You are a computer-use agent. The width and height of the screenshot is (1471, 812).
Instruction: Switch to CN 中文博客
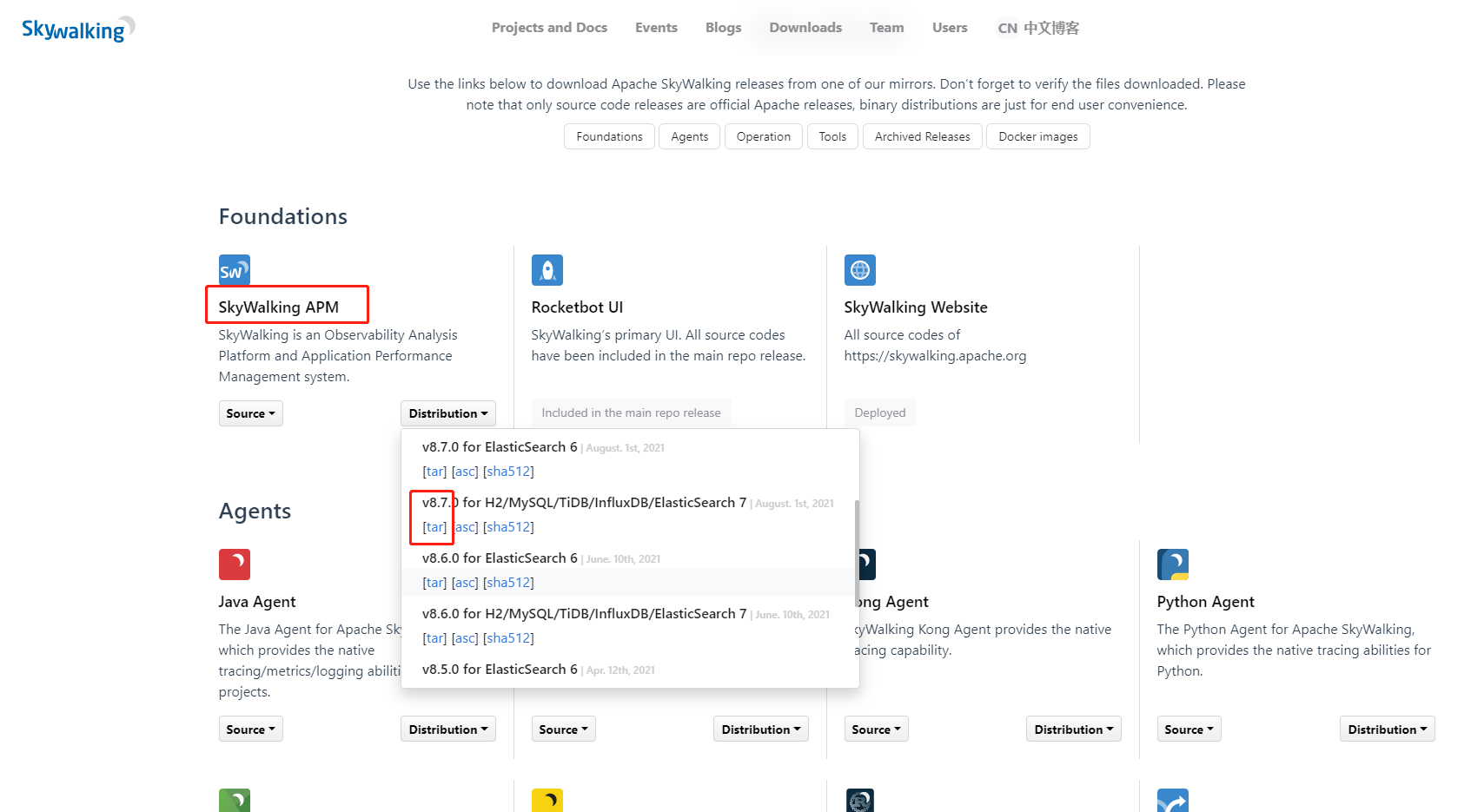click(1038, 28)
